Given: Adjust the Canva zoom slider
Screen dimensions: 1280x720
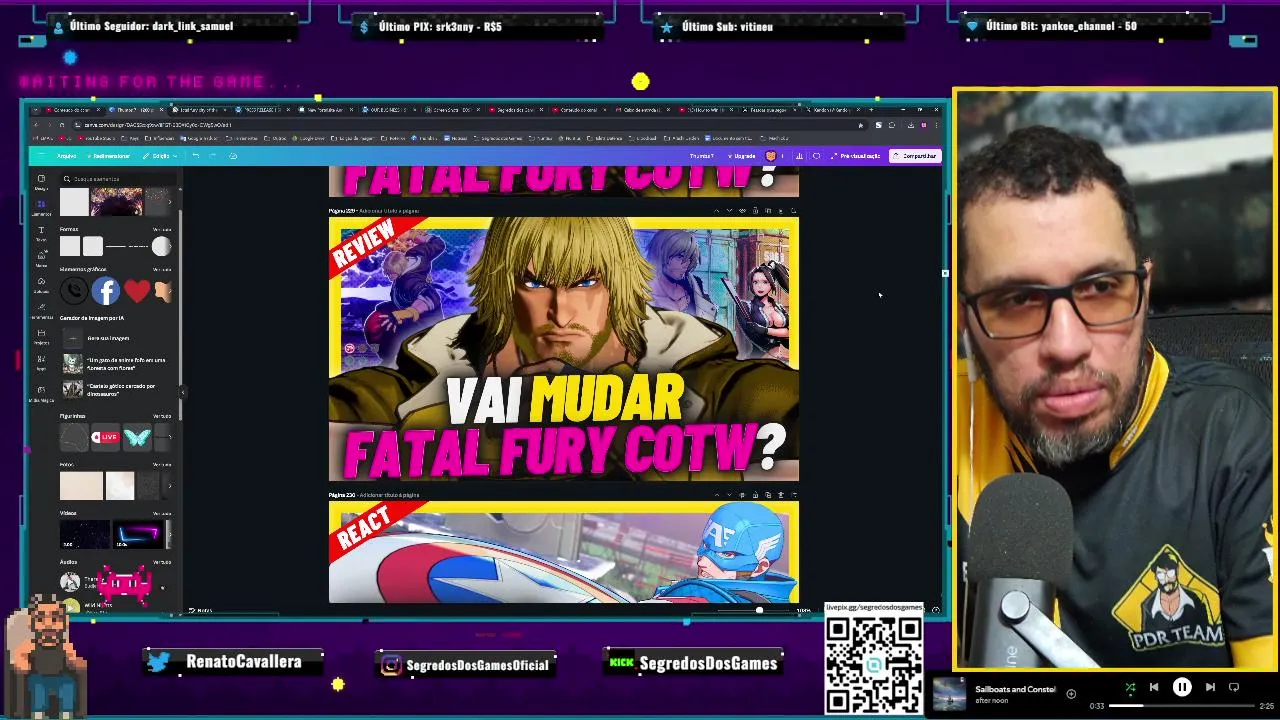Looking at the screenshot, I should 759,610.
